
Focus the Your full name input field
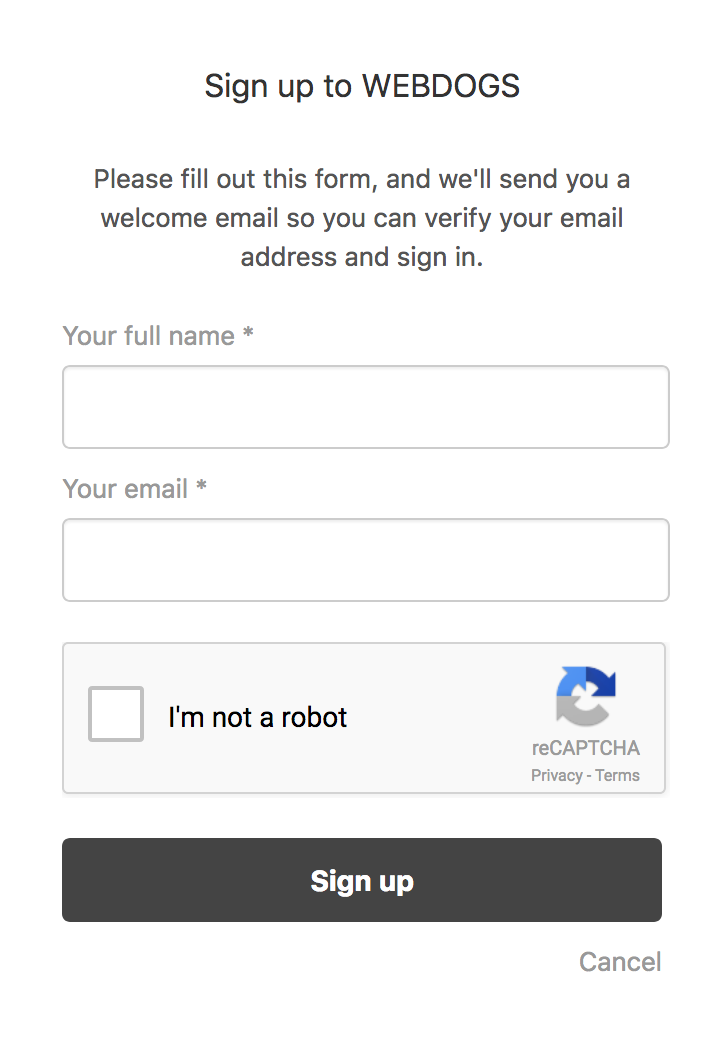click(366, 407)
